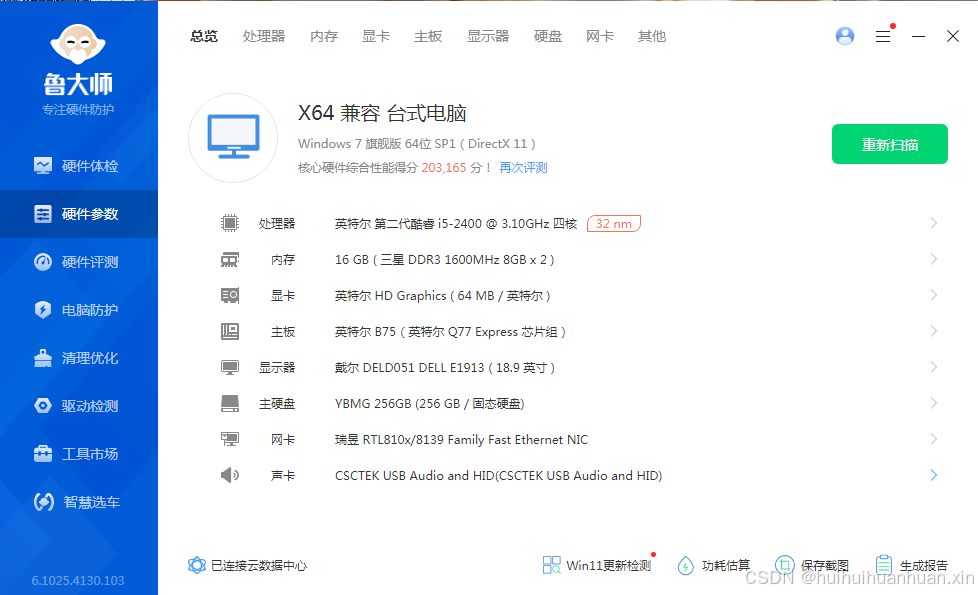The image size is (978, 595).
Task: Click the 显示器 monitor row icon
Action: [x=230, y=367]
